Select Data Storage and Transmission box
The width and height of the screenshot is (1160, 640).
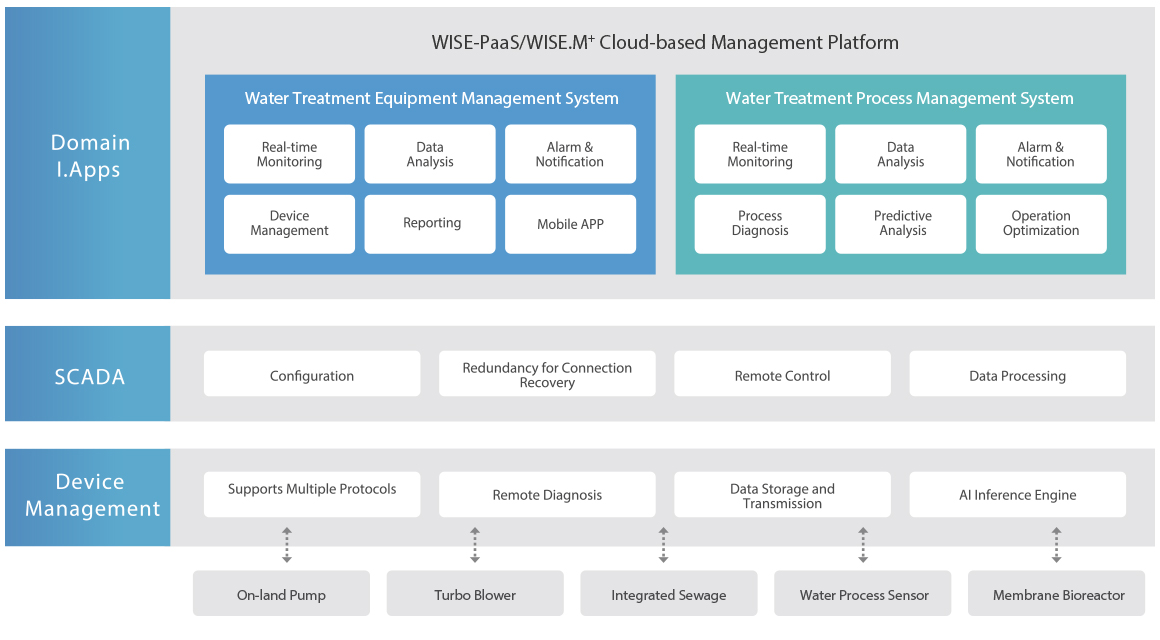click(x=783, y=494)
